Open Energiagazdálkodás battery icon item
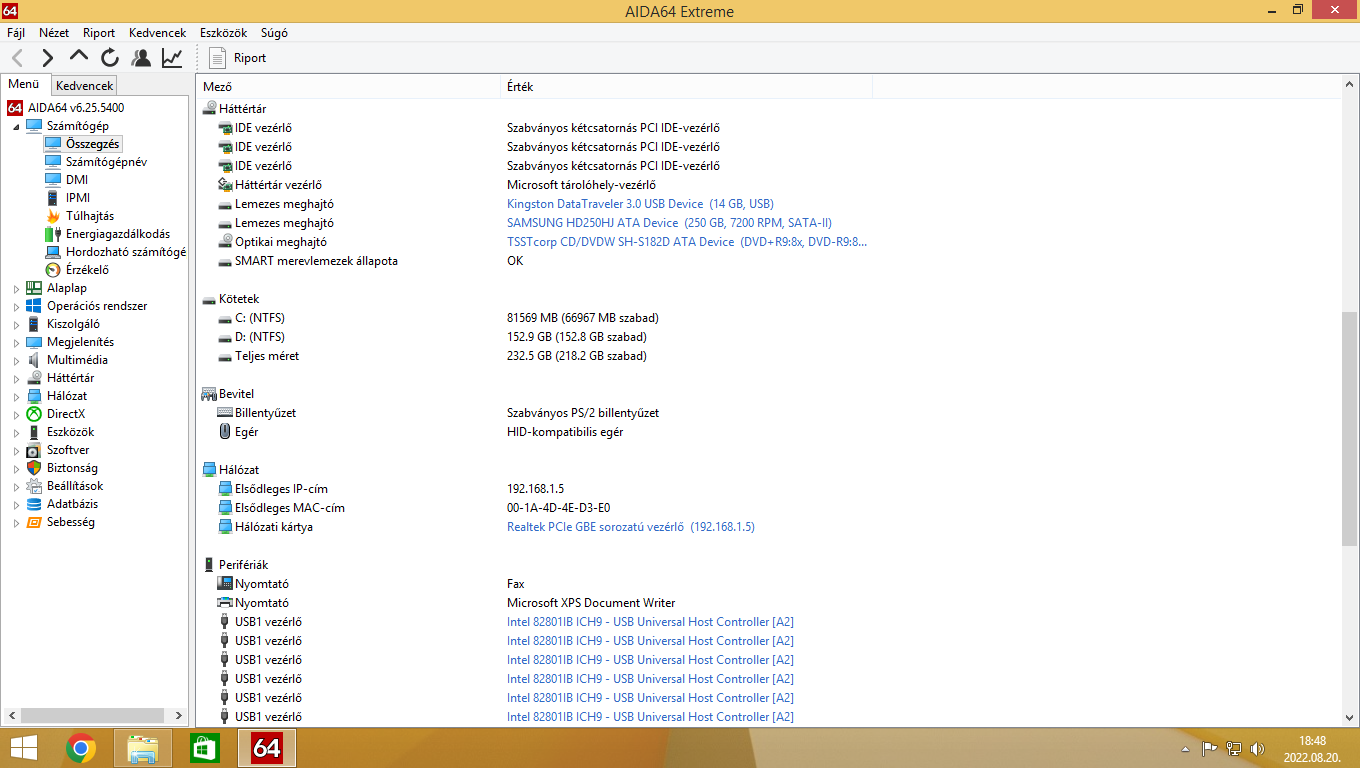 [x=53, y=234]
